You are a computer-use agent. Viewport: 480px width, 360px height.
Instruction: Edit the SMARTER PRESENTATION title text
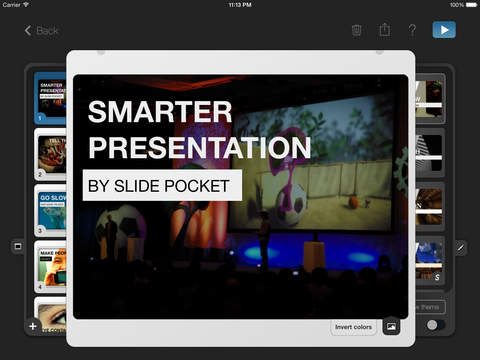pyautogui.click(x=199, y=129)
